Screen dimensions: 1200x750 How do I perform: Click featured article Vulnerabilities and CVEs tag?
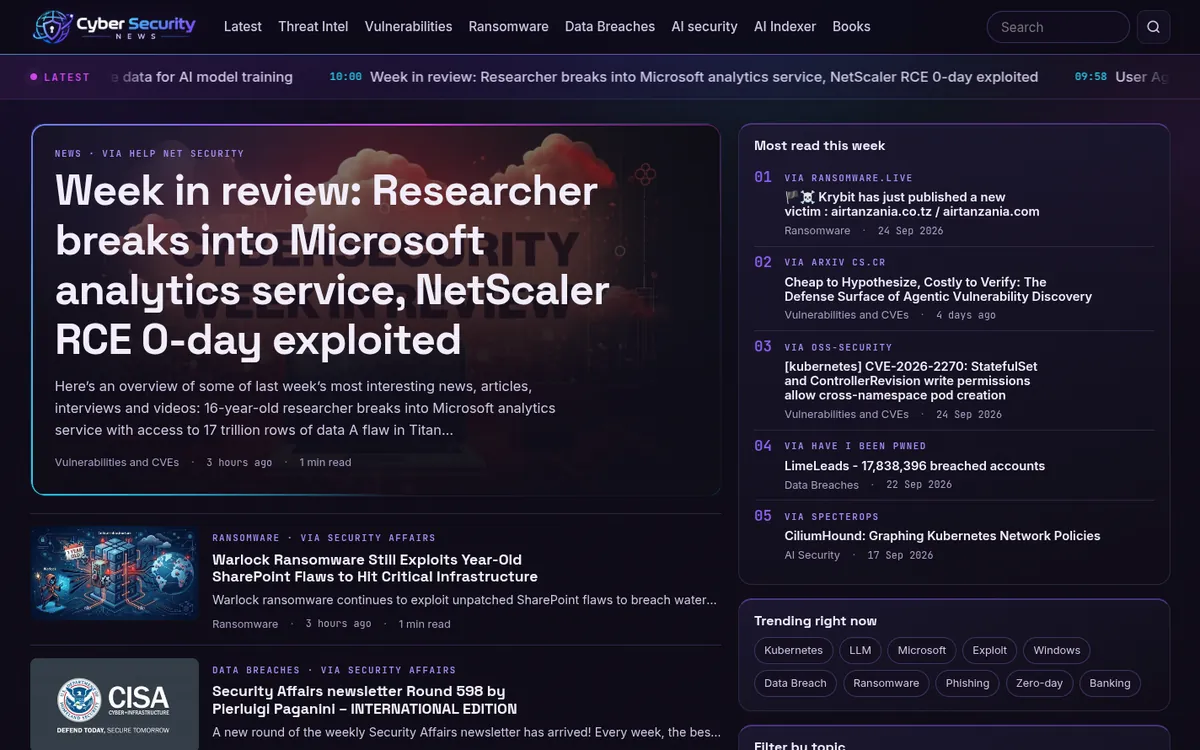117,462
